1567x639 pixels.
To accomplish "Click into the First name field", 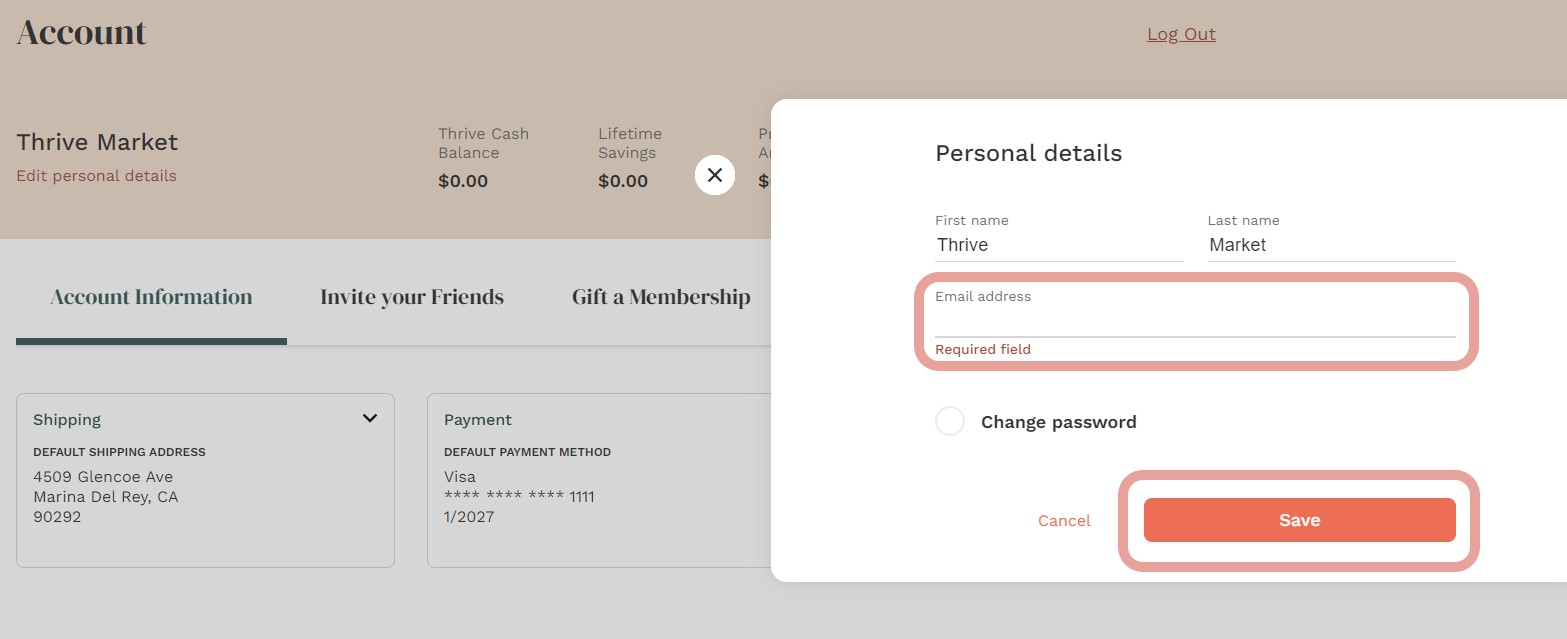I will click(x=1058, y=245).
